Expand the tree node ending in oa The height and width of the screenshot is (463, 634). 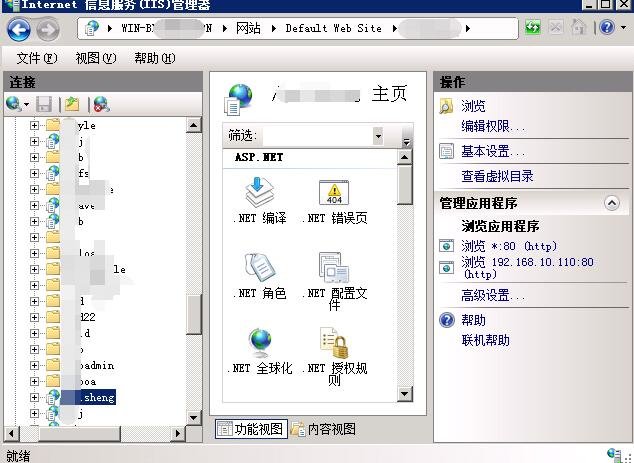coord(34,381)
